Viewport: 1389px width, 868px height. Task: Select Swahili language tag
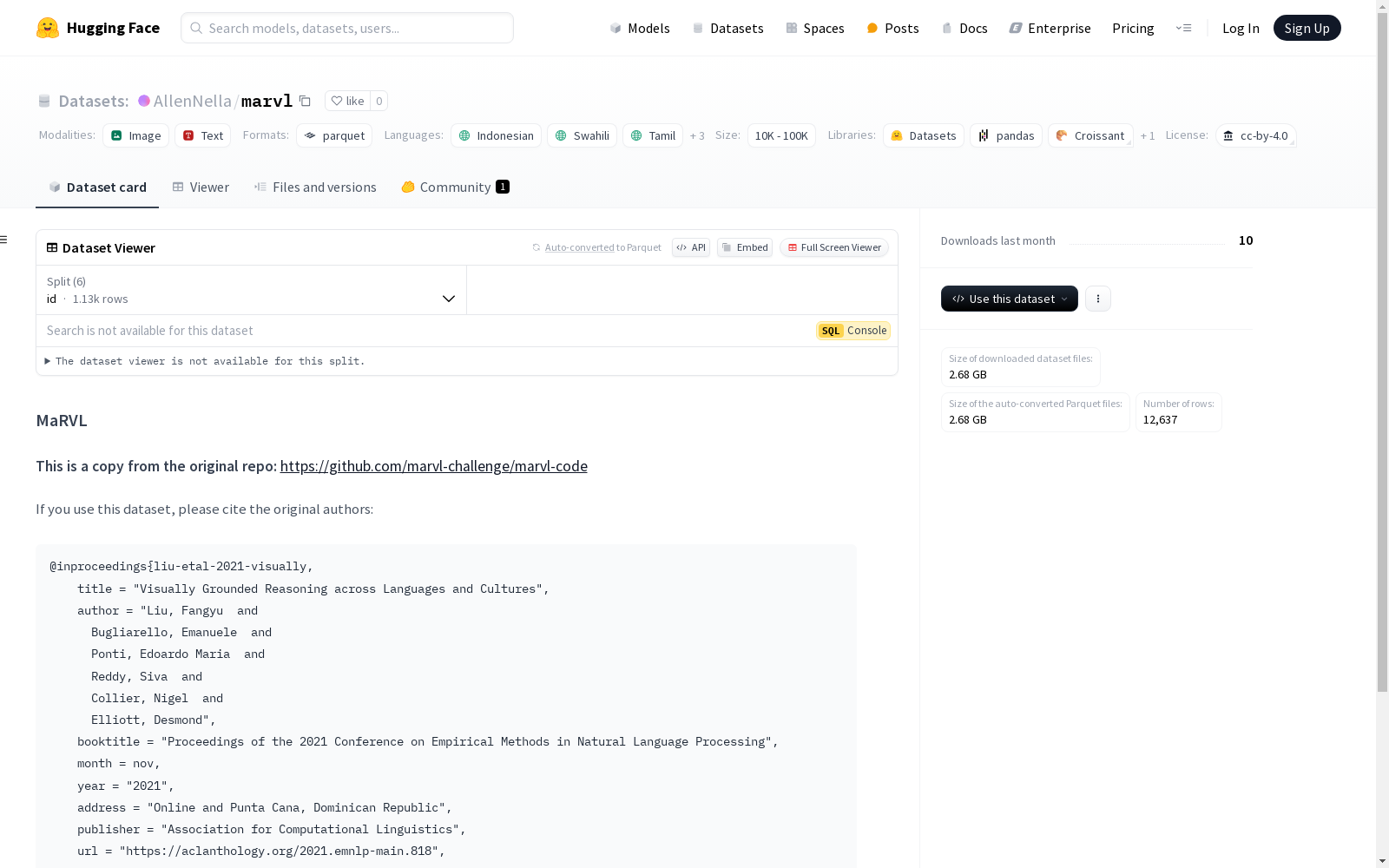tap(582, 135)
